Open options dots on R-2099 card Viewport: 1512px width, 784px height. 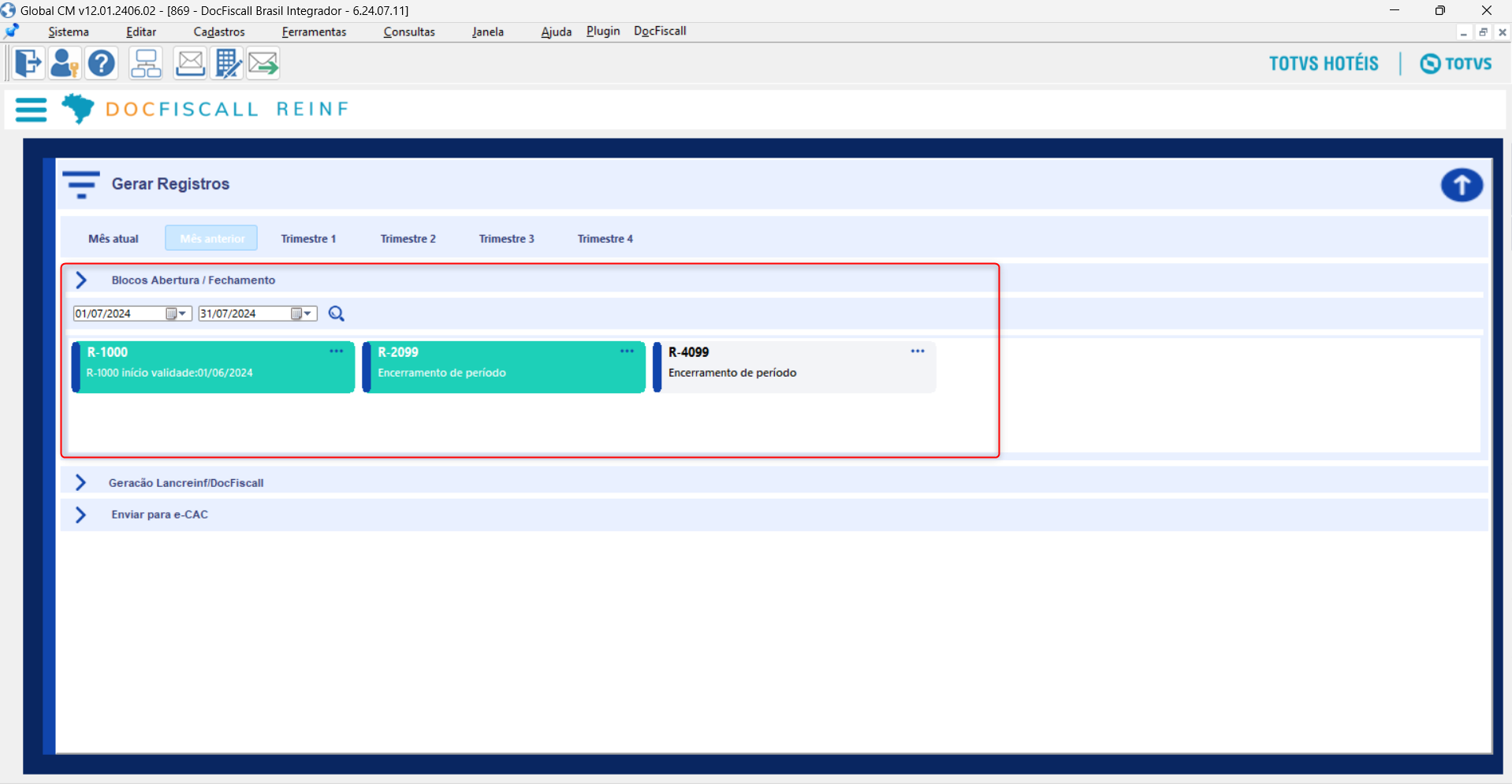(x=627, y=351)
